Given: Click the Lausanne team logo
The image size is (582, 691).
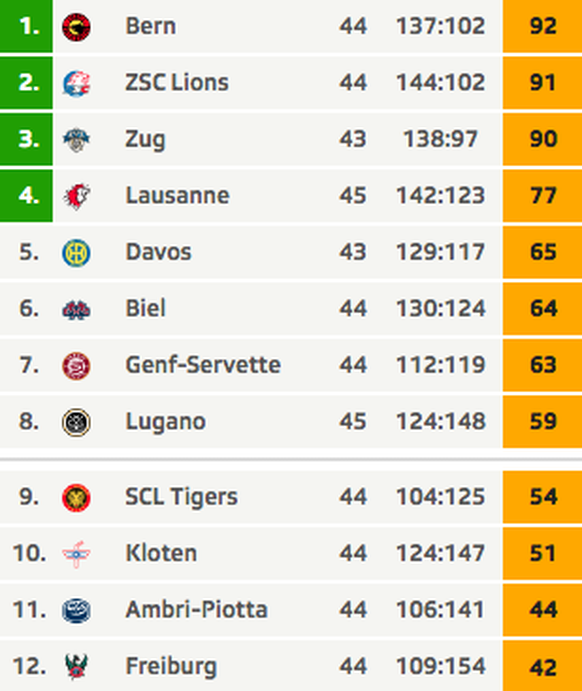Looking at the screenshot, I should [x=76, y=196].
